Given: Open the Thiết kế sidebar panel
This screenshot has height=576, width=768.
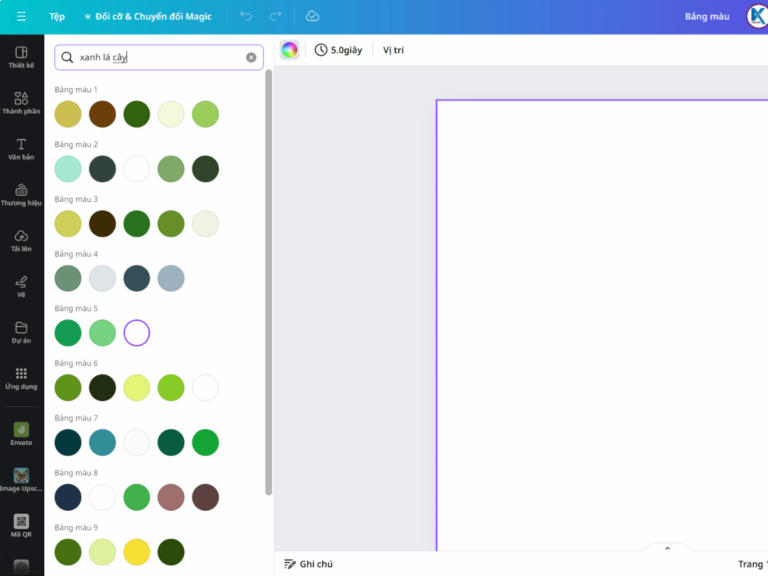Looking at the screenshot, I should coord(21,57).
